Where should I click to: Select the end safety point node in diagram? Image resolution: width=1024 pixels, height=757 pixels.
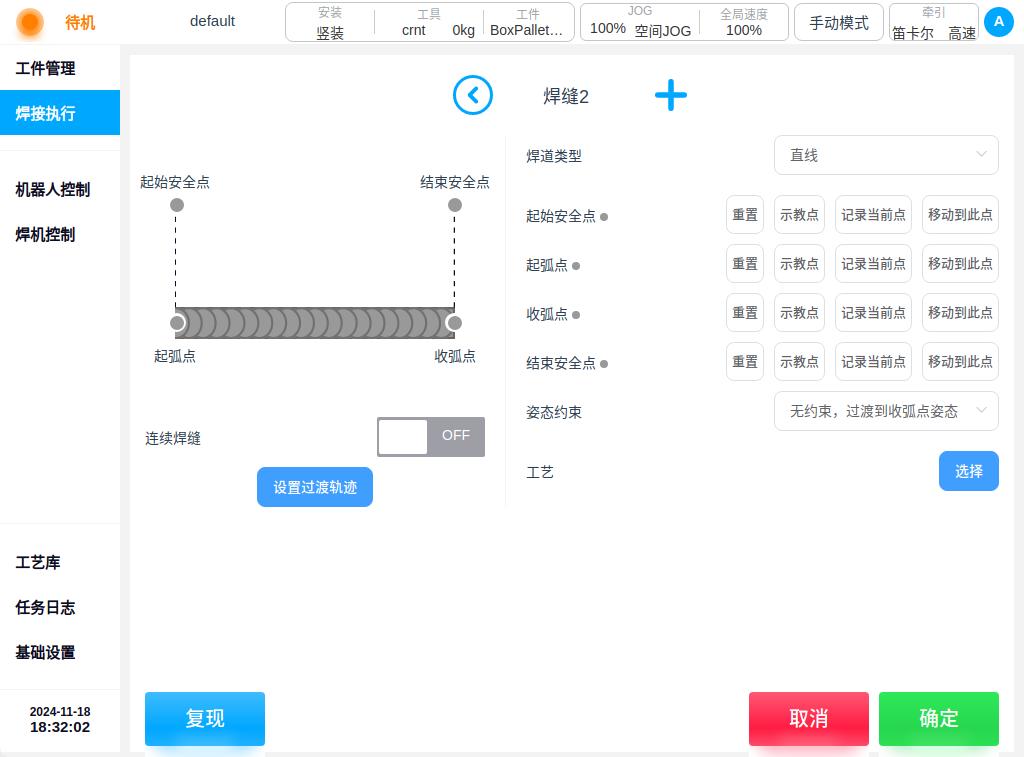pyautogui.click(x=455, y=205)
